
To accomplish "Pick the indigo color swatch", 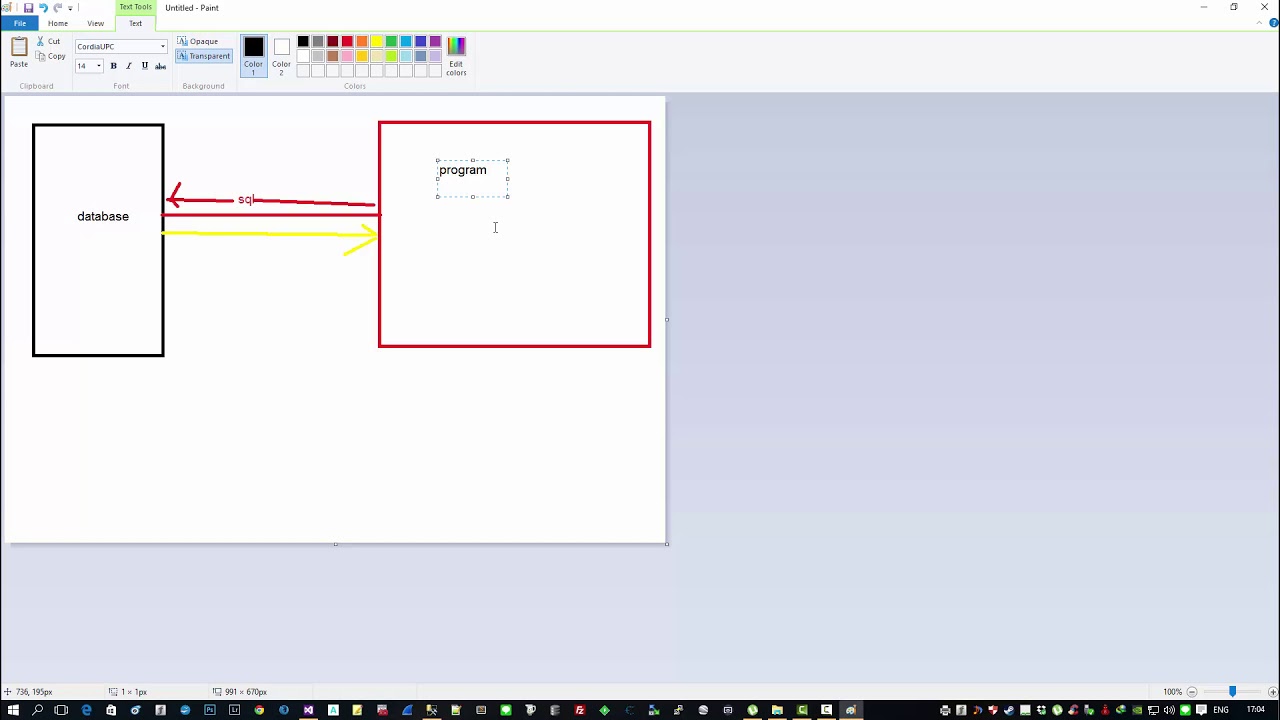I will (x=420, y=41).
